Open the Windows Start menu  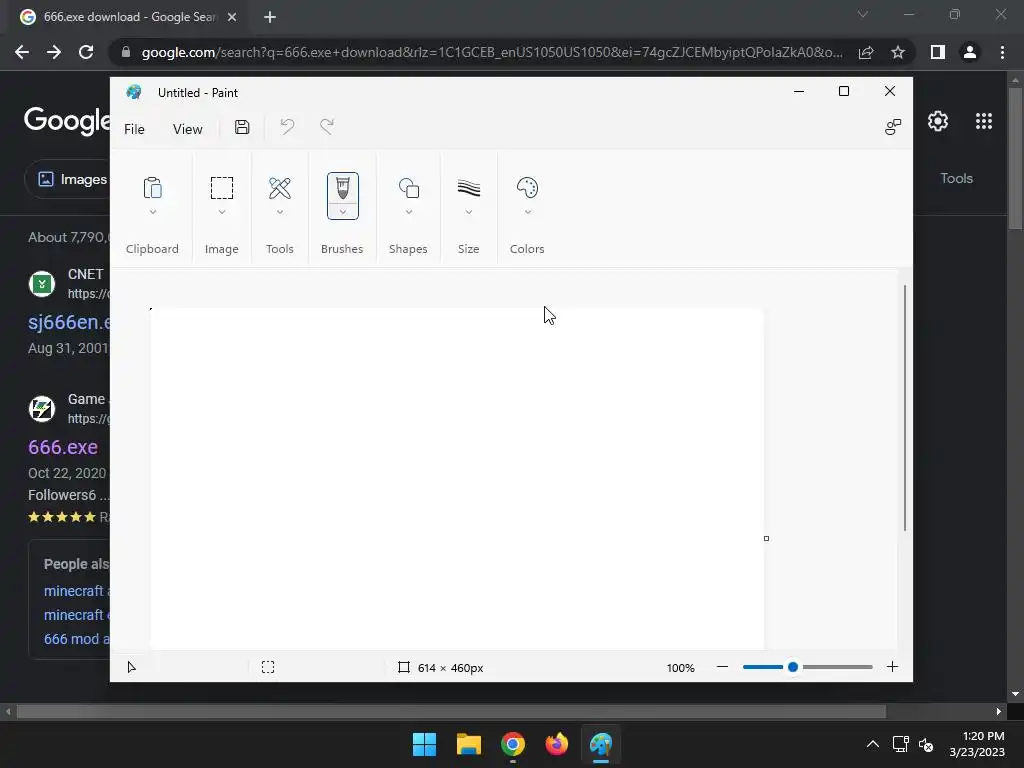coord(424,744)
